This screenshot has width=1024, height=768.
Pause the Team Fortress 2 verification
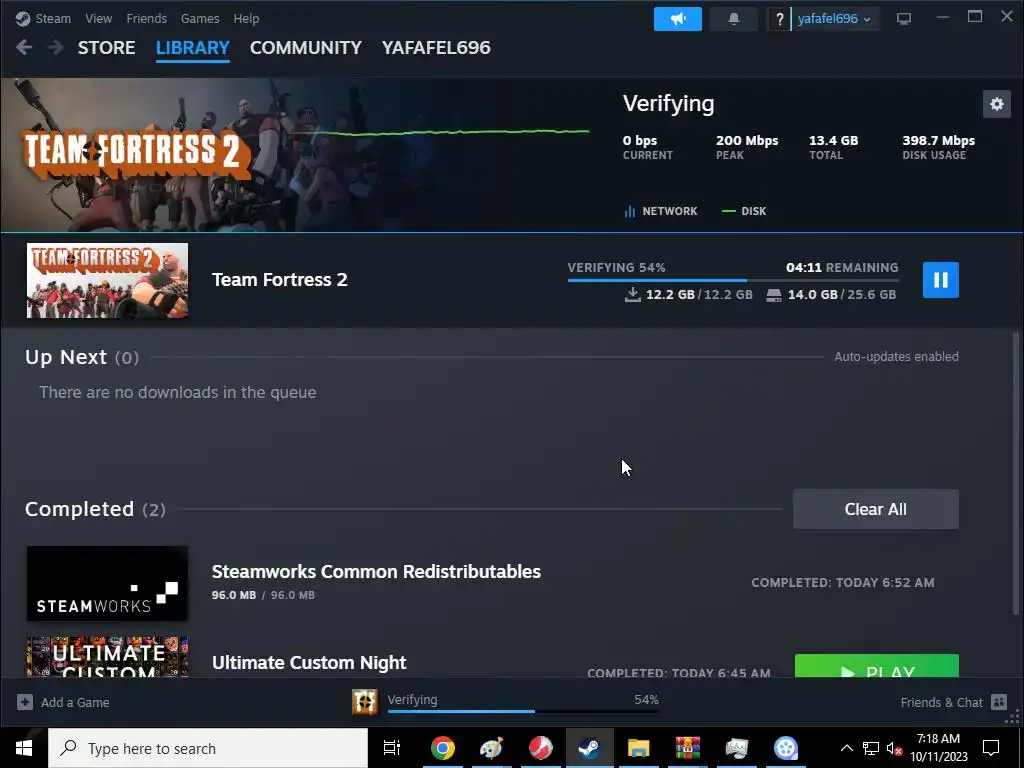(x=940, y=280)
